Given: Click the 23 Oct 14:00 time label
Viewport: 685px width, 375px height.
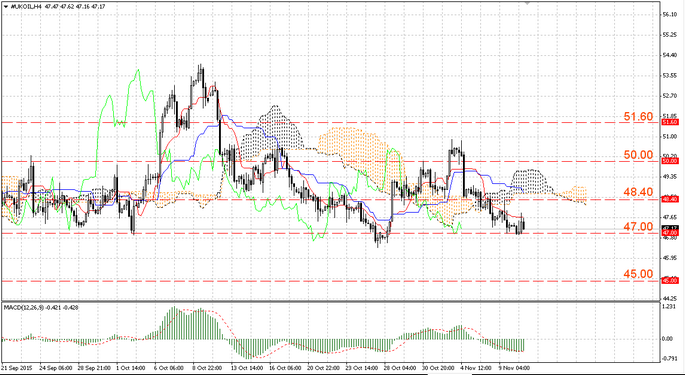Looking at the screenshot, I should coord(361,368).
